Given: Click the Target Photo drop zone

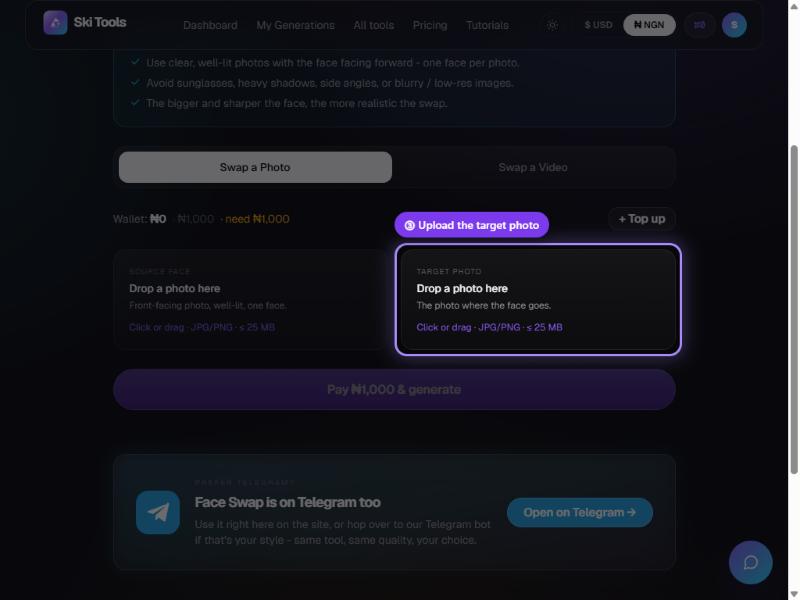Looking at the screenshot, I should point(538,299).
